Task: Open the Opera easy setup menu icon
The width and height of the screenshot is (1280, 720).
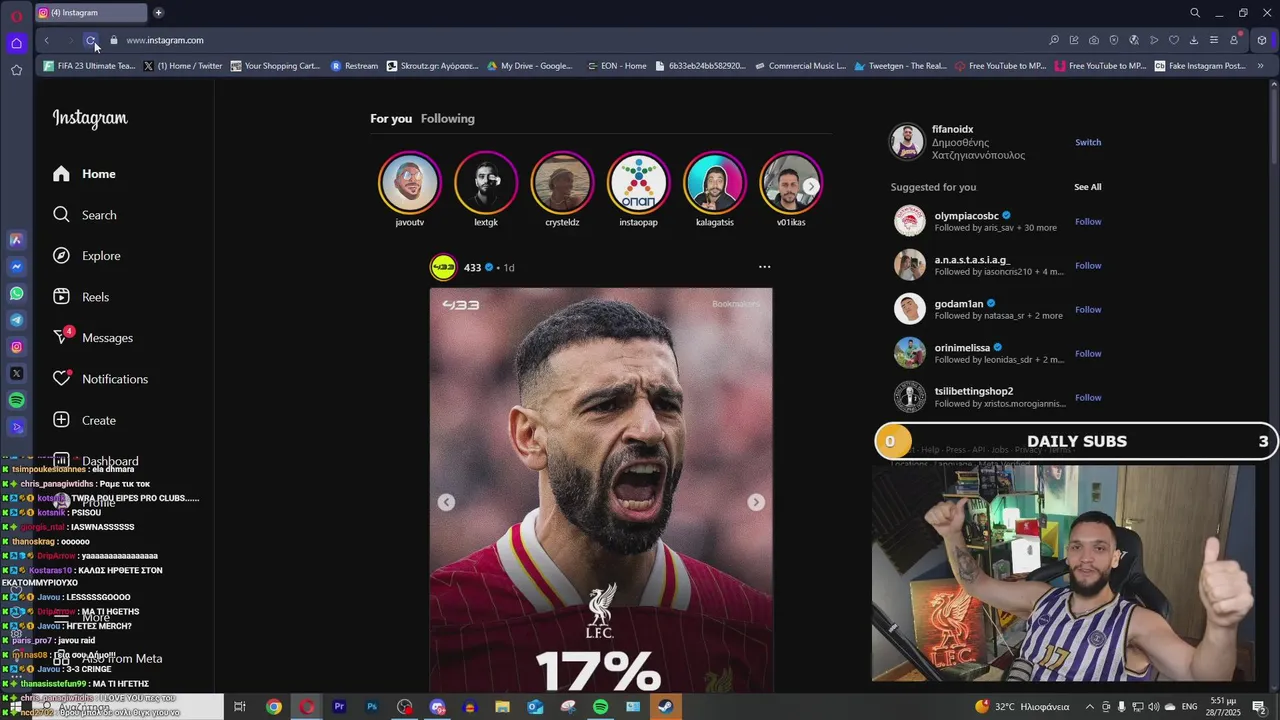Action: click(1214, 40)
